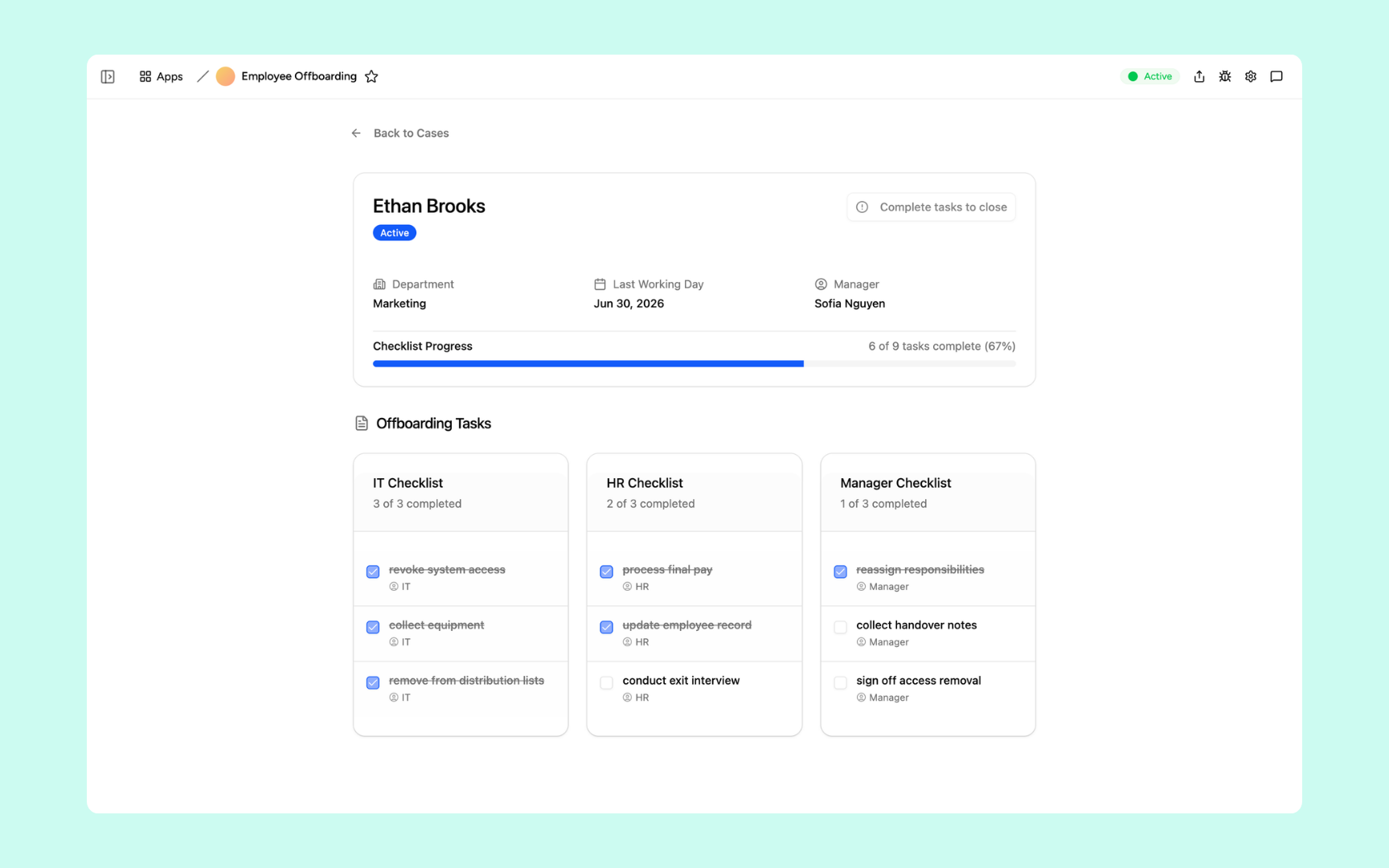Click assignee icon under sign off access removal
1389x868 pixels.
pos(861,698)
